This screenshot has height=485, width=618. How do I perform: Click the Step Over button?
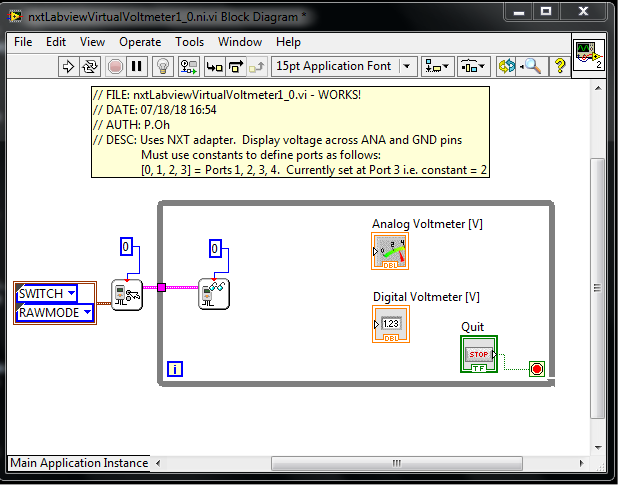coord(236,66)
